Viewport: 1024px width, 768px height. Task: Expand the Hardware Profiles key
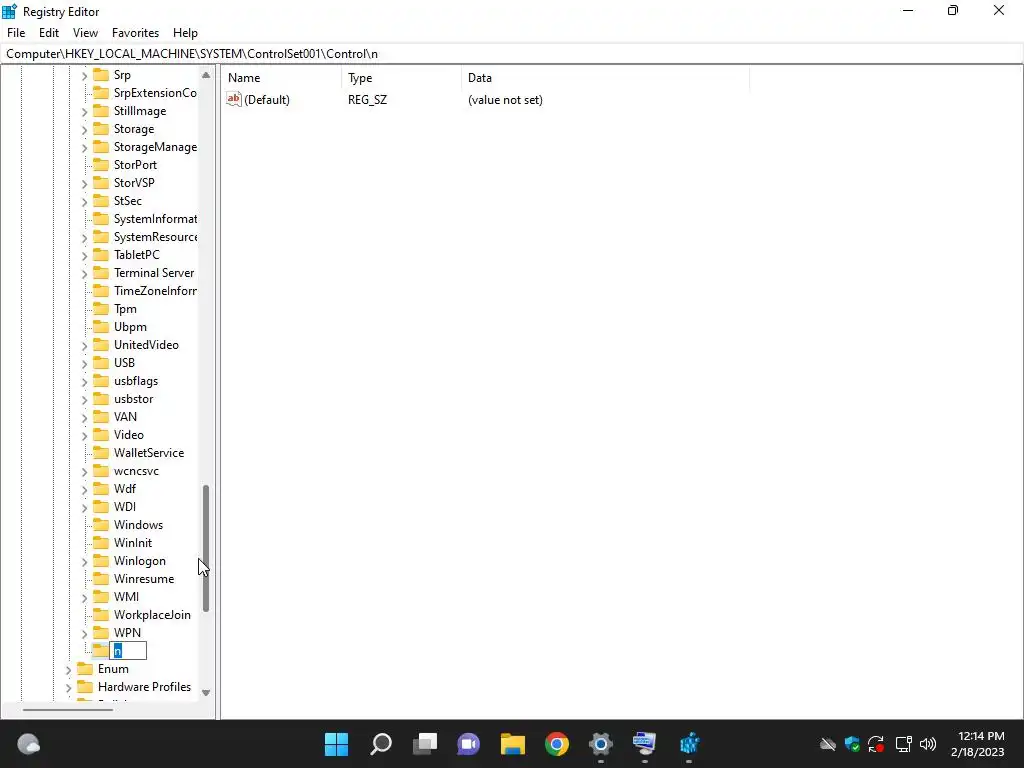pos(69,688)
